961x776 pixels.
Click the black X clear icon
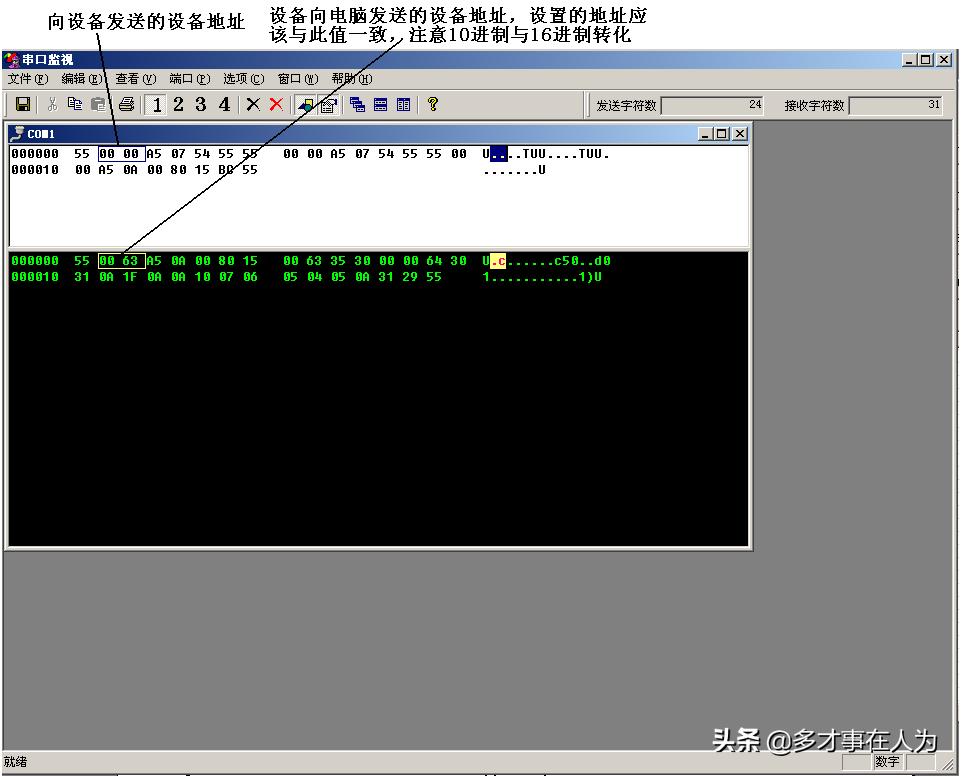253,105
